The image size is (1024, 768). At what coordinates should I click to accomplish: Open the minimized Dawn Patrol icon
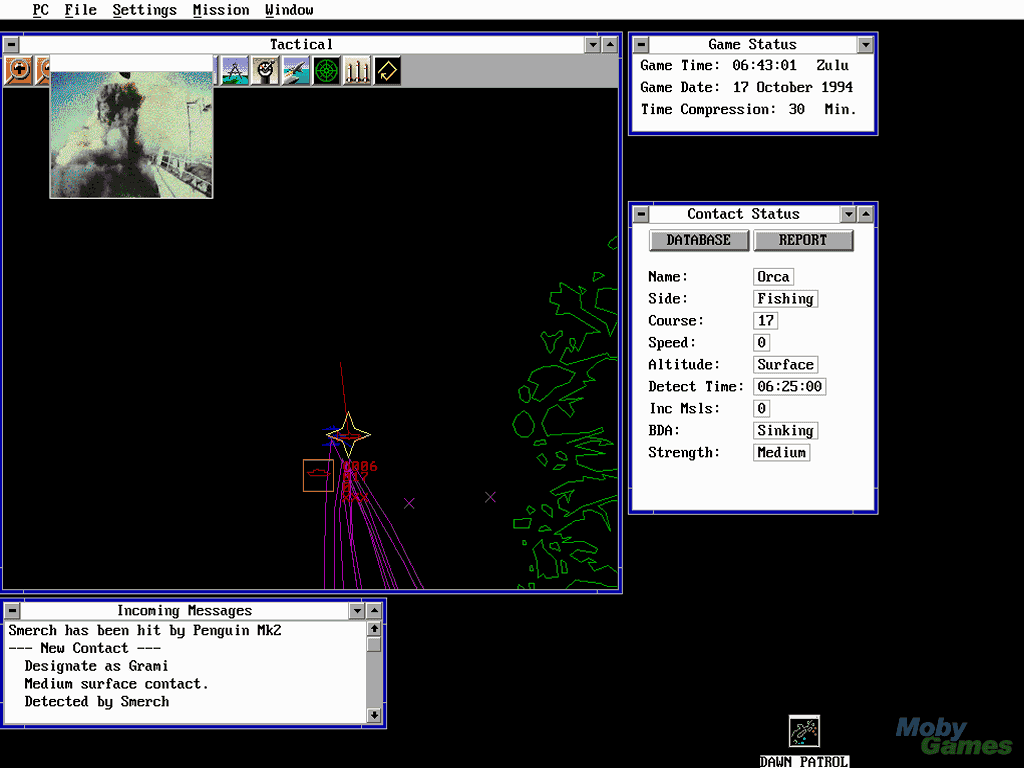click(804, 732)
